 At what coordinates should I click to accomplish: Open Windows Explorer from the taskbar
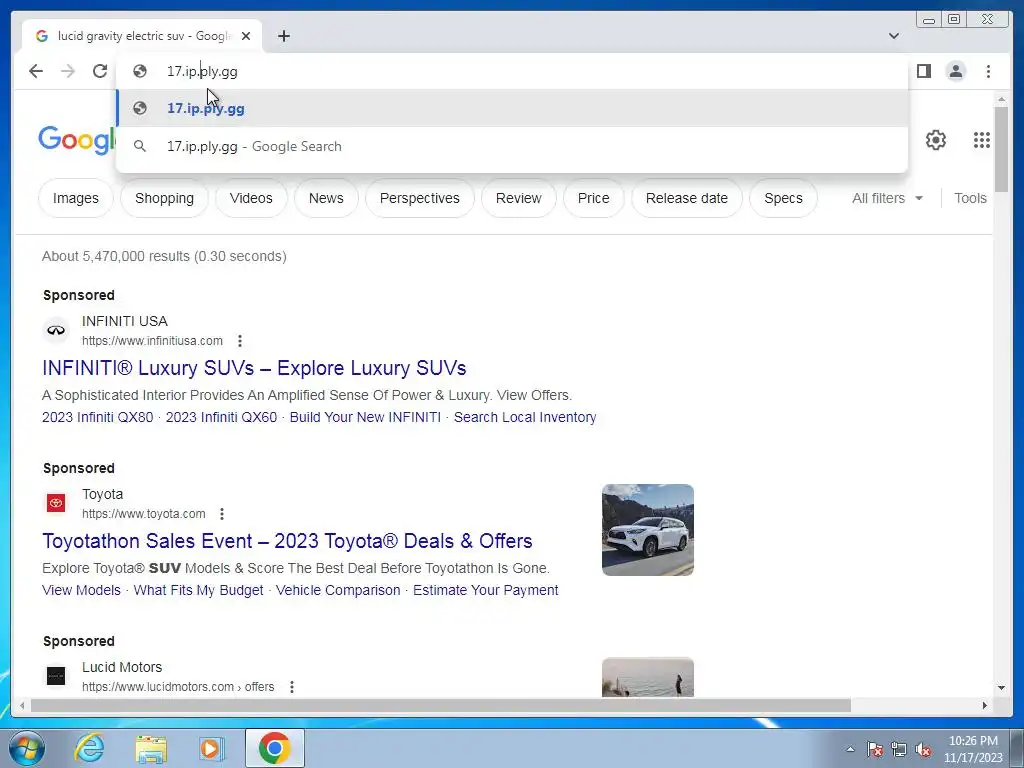151,748
